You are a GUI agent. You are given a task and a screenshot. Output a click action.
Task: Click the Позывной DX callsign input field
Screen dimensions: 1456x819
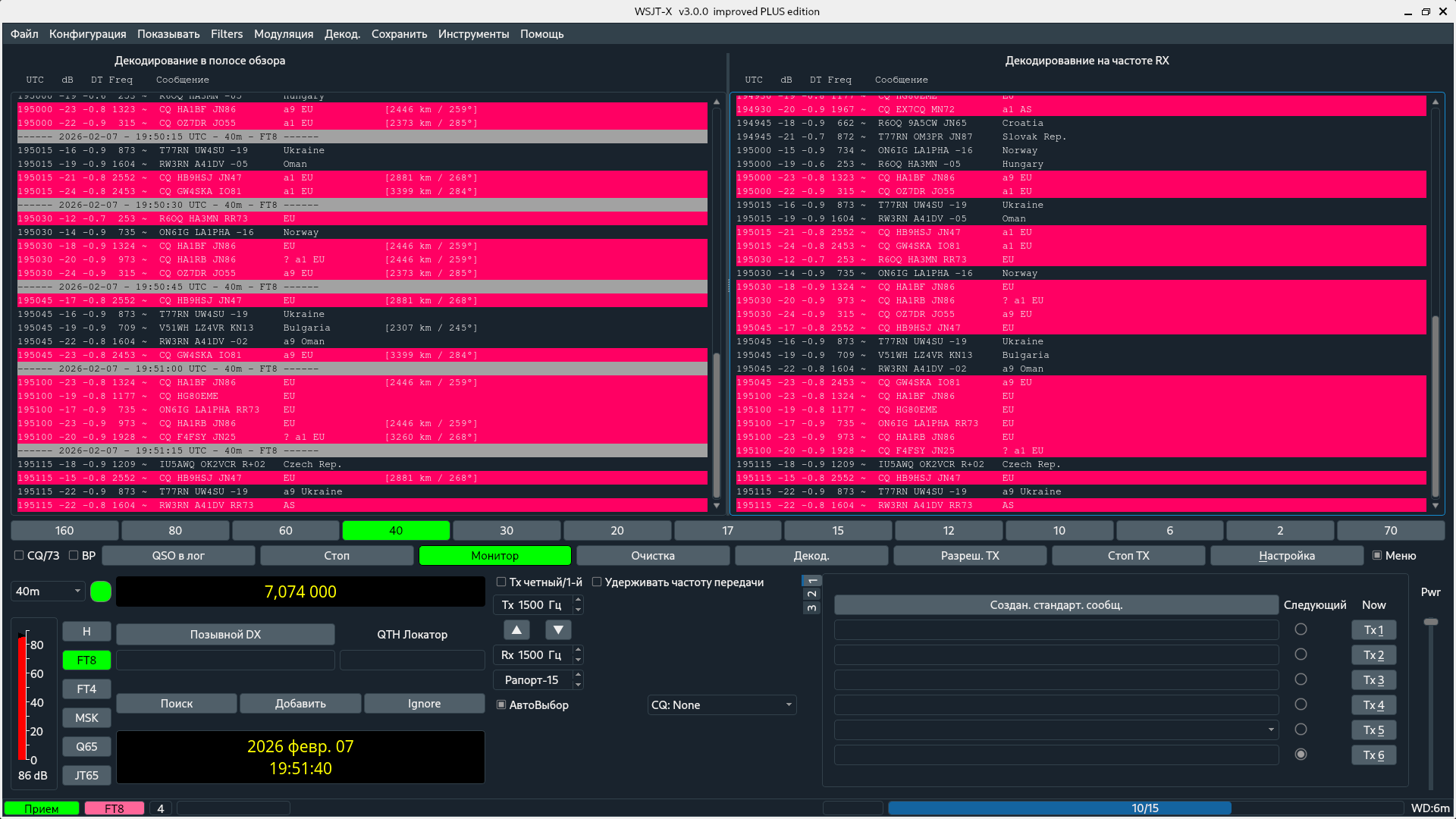(x=225, y=661)
